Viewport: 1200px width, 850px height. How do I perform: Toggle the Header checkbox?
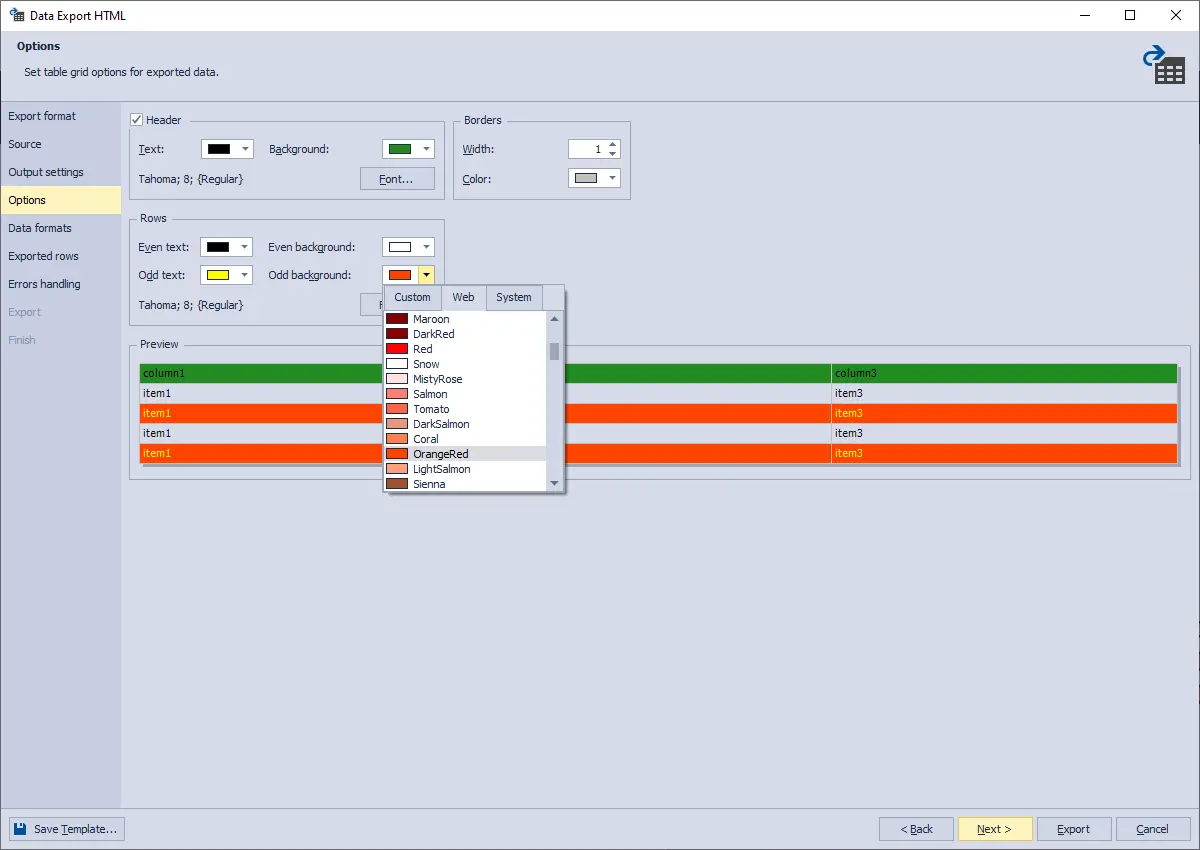[x=134, y=119]
